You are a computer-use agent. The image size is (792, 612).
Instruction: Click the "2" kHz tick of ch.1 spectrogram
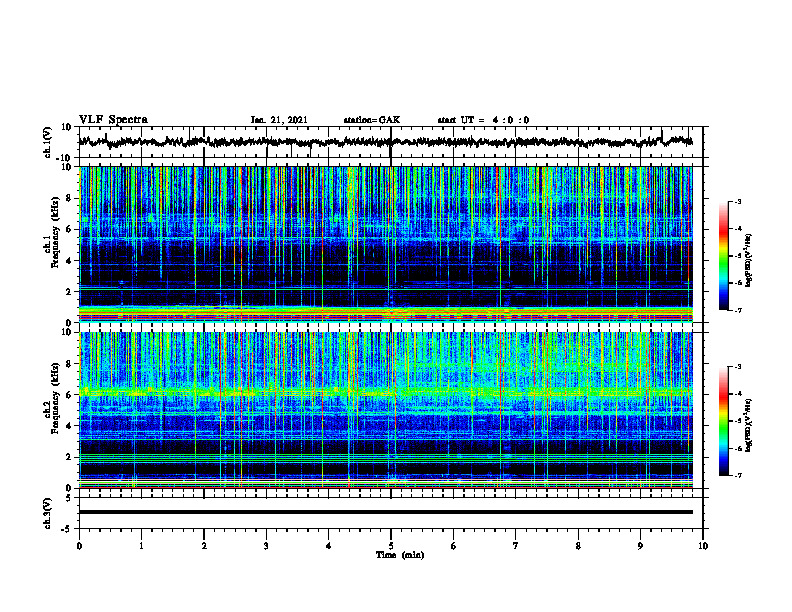69,292
